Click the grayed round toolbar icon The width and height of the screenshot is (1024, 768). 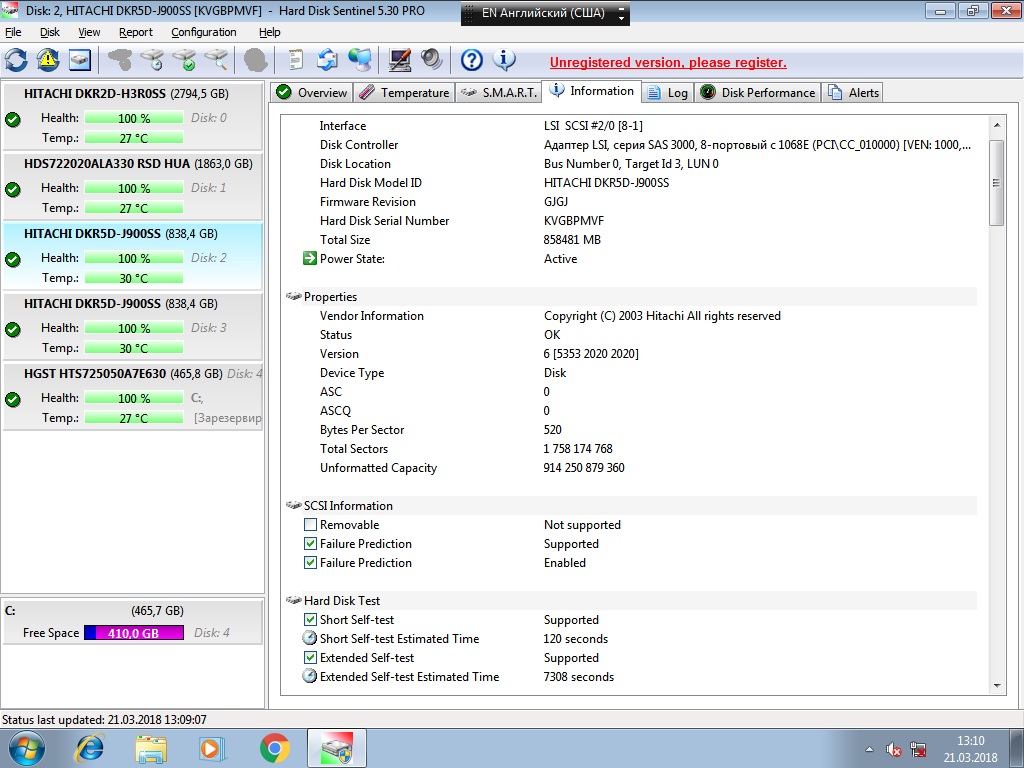point(255,60)
